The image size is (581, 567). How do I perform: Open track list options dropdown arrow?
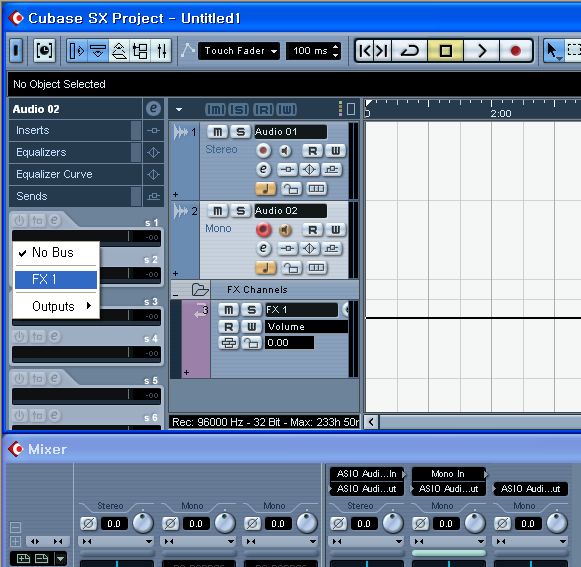[x=179, y=110]
